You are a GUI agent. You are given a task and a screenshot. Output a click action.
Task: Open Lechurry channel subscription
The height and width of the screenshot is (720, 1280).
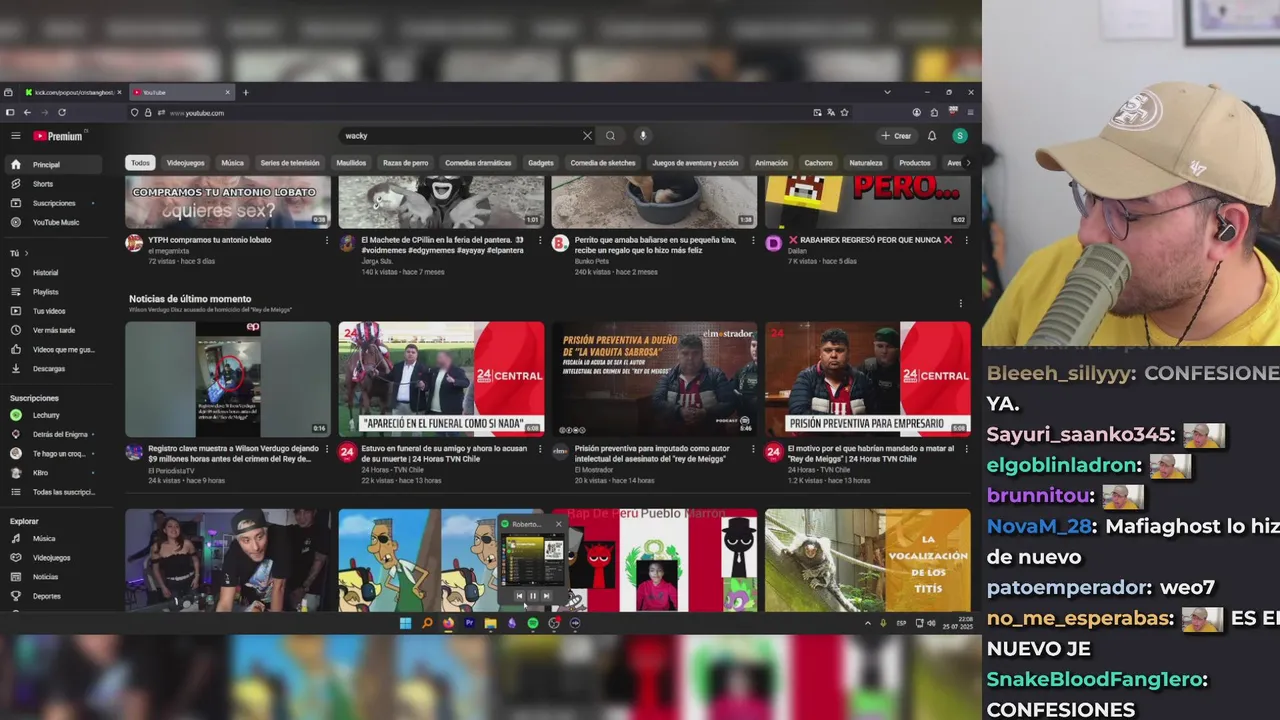click(52, 415)
